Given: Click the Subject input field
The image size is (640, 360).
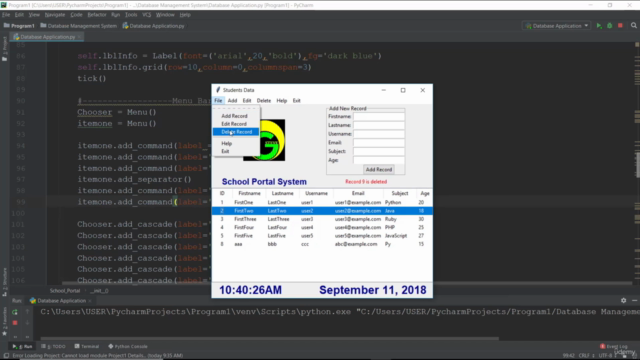Looking at the screenshot, I should [x=379, y=151].
